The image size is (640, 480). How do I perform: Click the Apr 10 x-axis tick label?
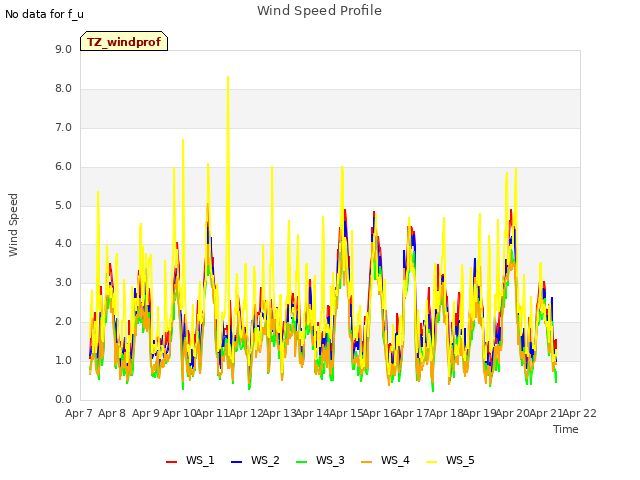pyautogui.click(x=179, y=413)
